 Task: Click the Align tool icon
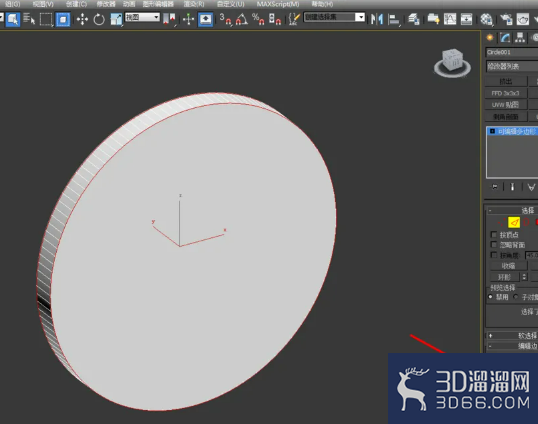coord(394,19)
